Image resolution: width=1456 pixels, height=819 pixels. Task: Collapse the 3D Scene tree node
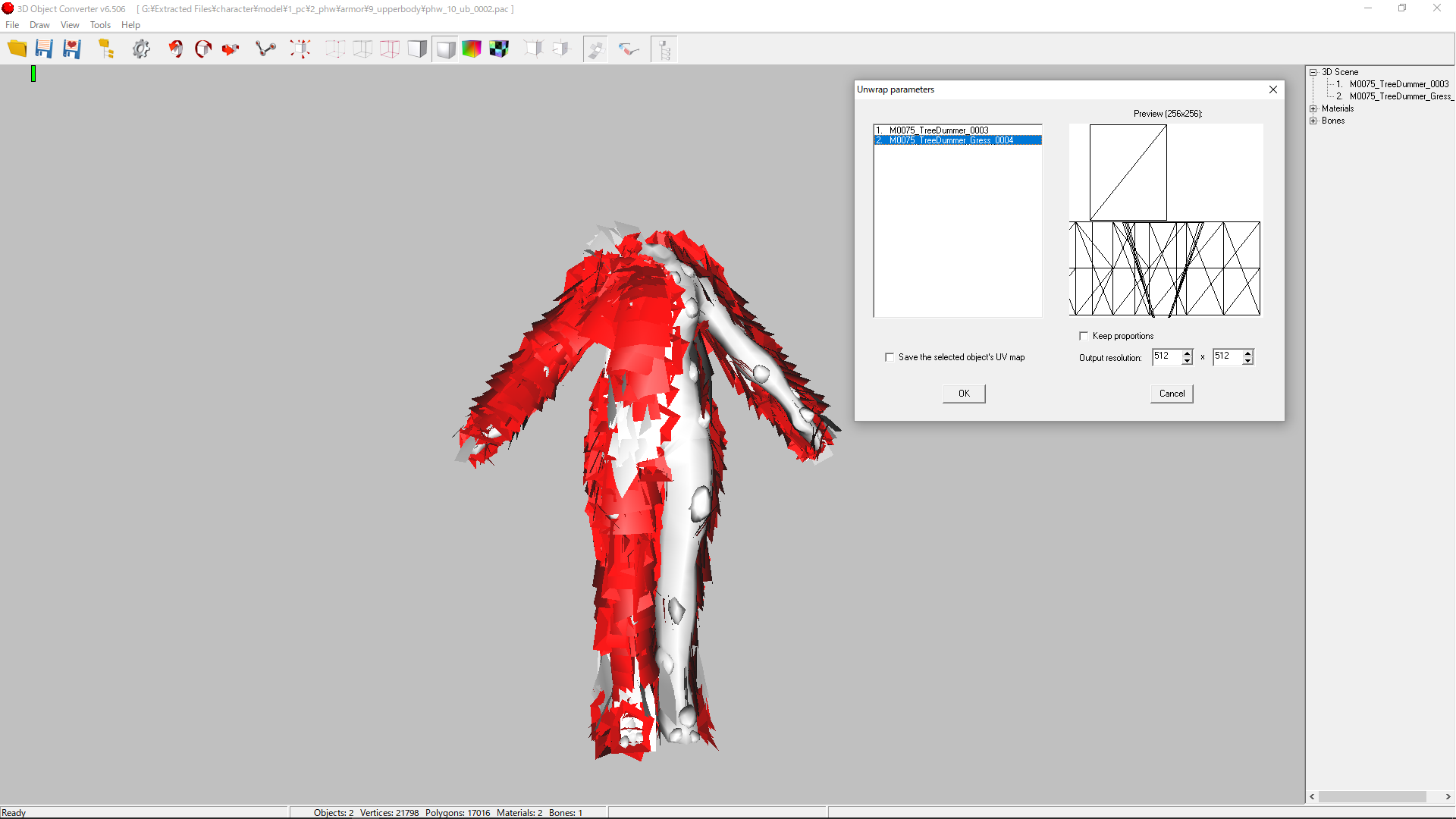[x=1313, y=72]
